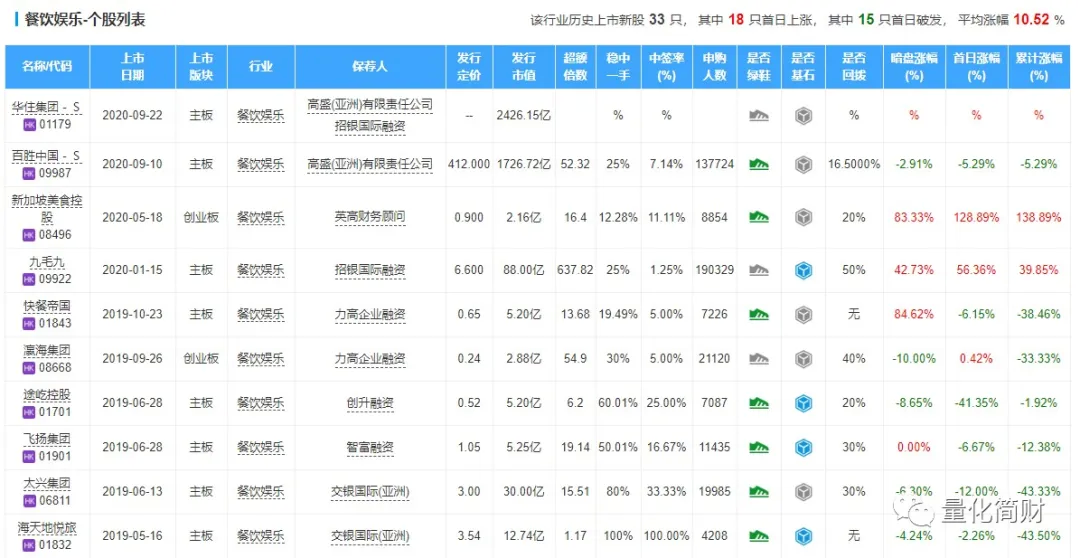This screenshot has height=558, width=1080.
Task: Click the green greenshoe icon in 百胜中国 row
Action: point(758,164)
